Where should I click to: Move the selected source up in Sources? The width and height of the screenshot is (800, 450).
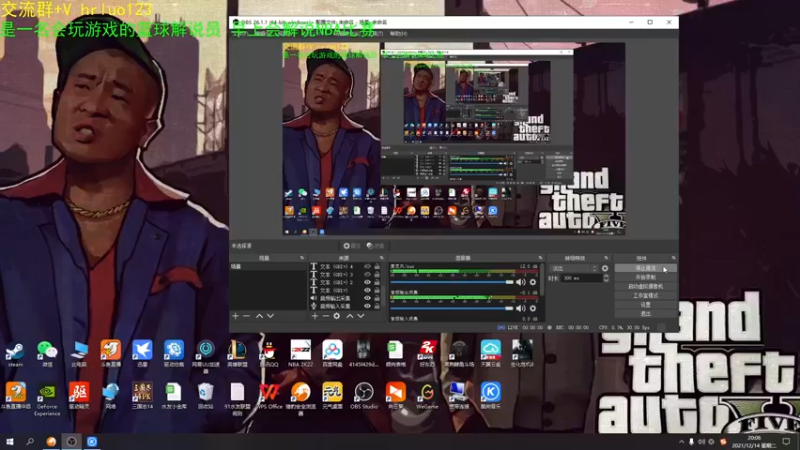pos(349,316)
